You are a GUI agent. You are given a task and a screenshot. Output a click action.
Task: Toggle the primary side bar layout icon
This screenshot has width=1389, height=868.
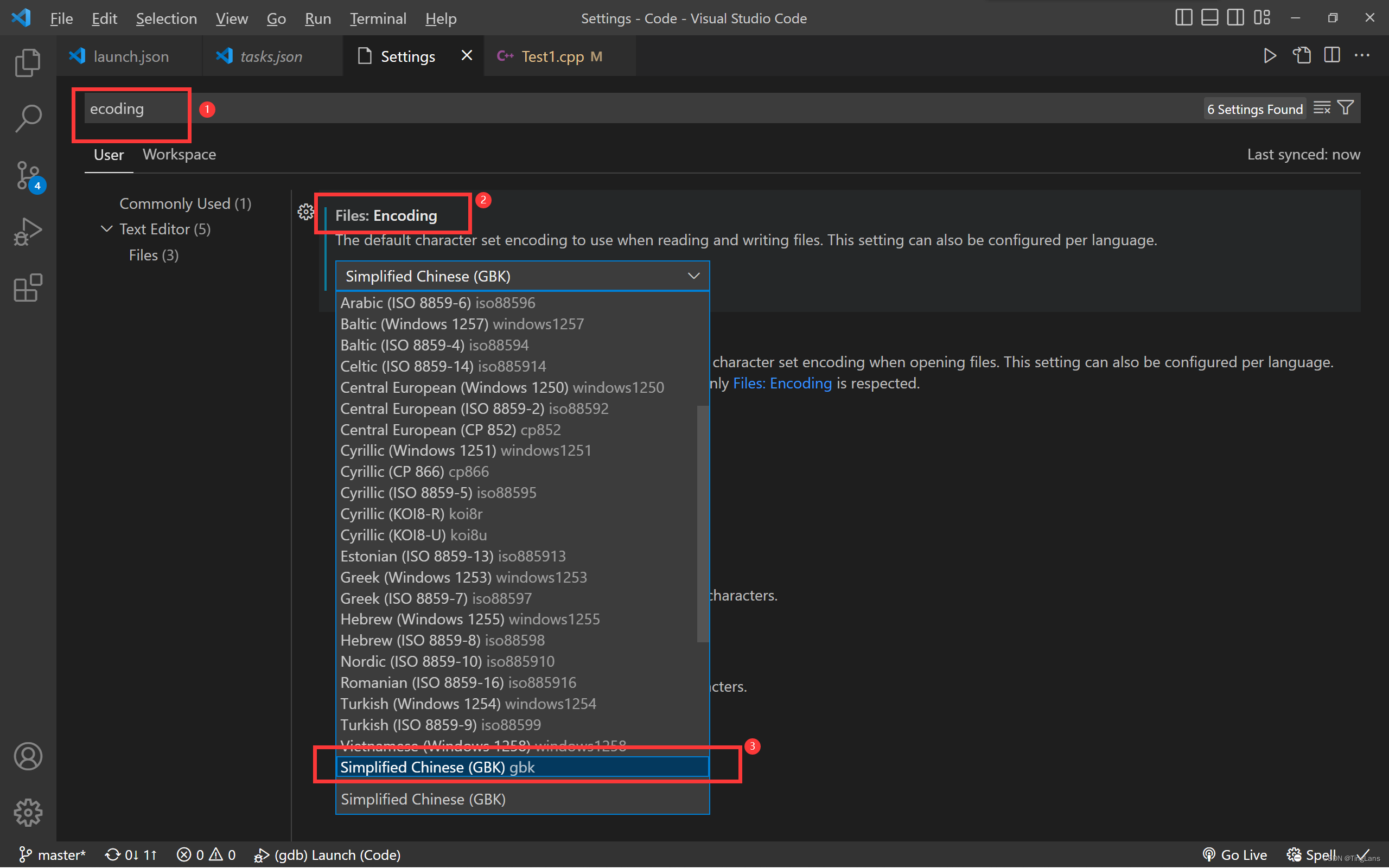point(1183,18)
